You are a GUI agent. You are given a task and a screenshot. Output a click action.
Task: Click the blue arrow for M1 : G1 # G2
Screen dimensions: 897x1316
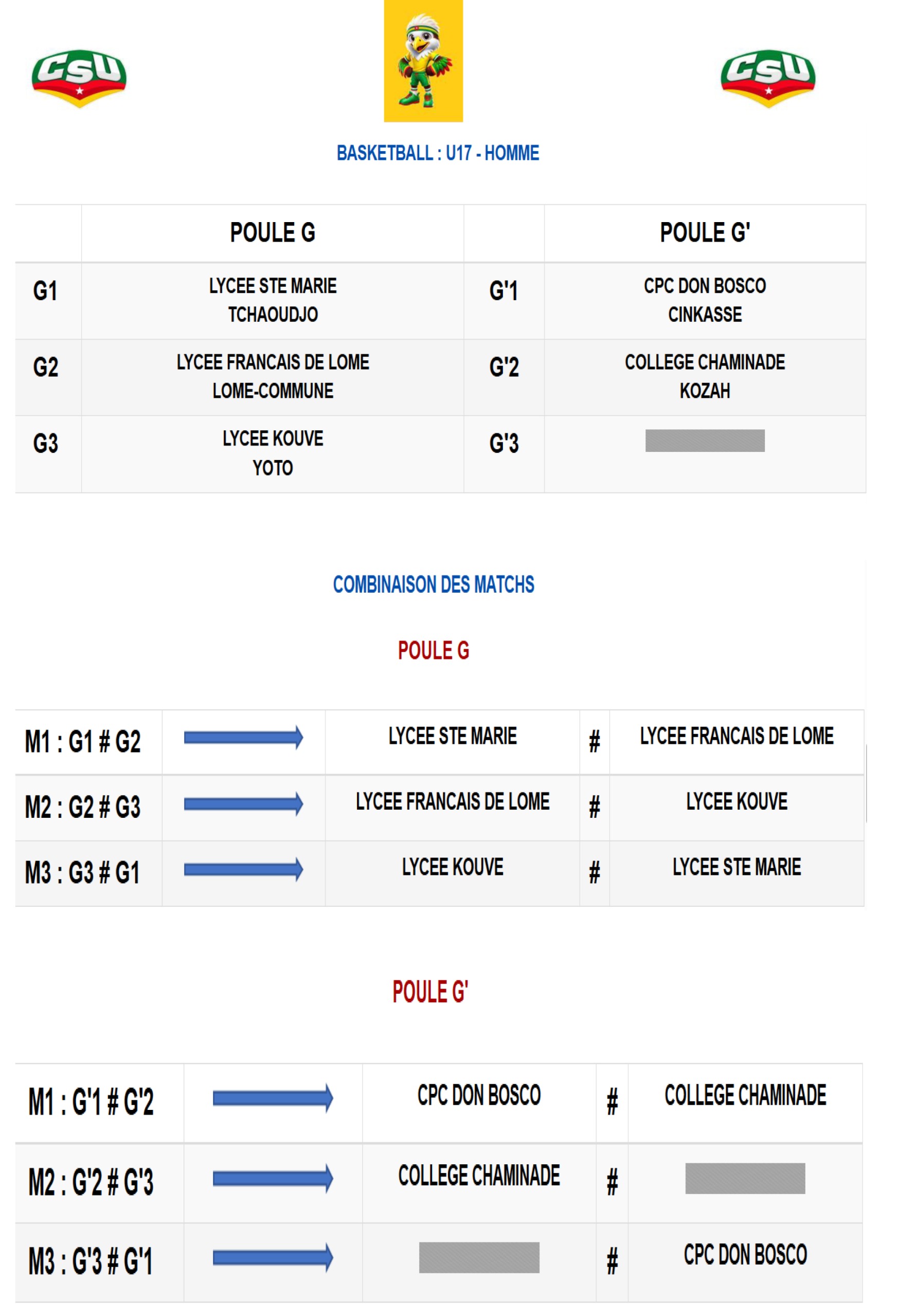point(244,737)
